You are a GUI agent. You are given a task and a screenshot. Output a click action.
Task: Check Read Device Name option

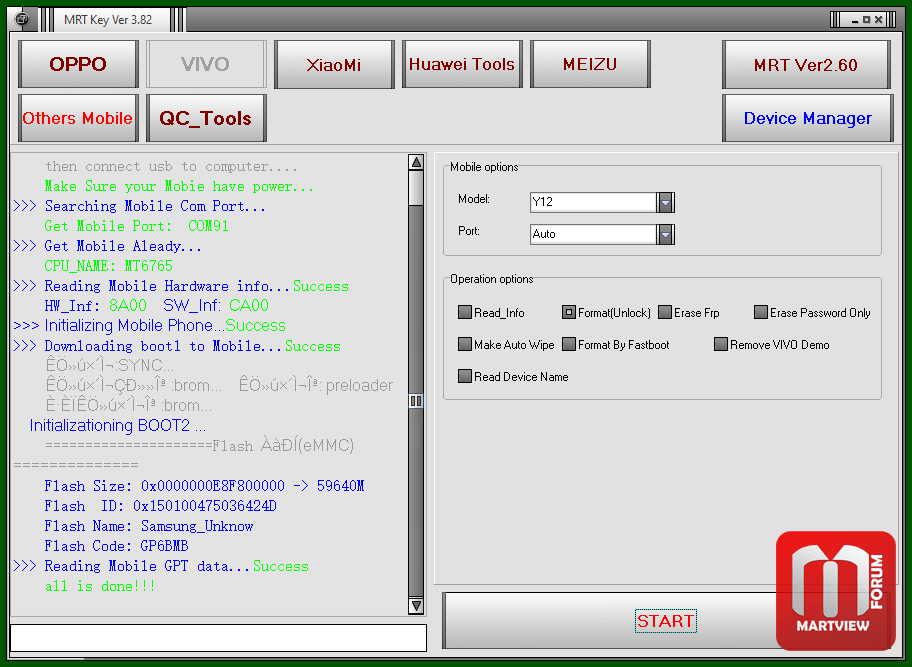click(x=465, y=376)
